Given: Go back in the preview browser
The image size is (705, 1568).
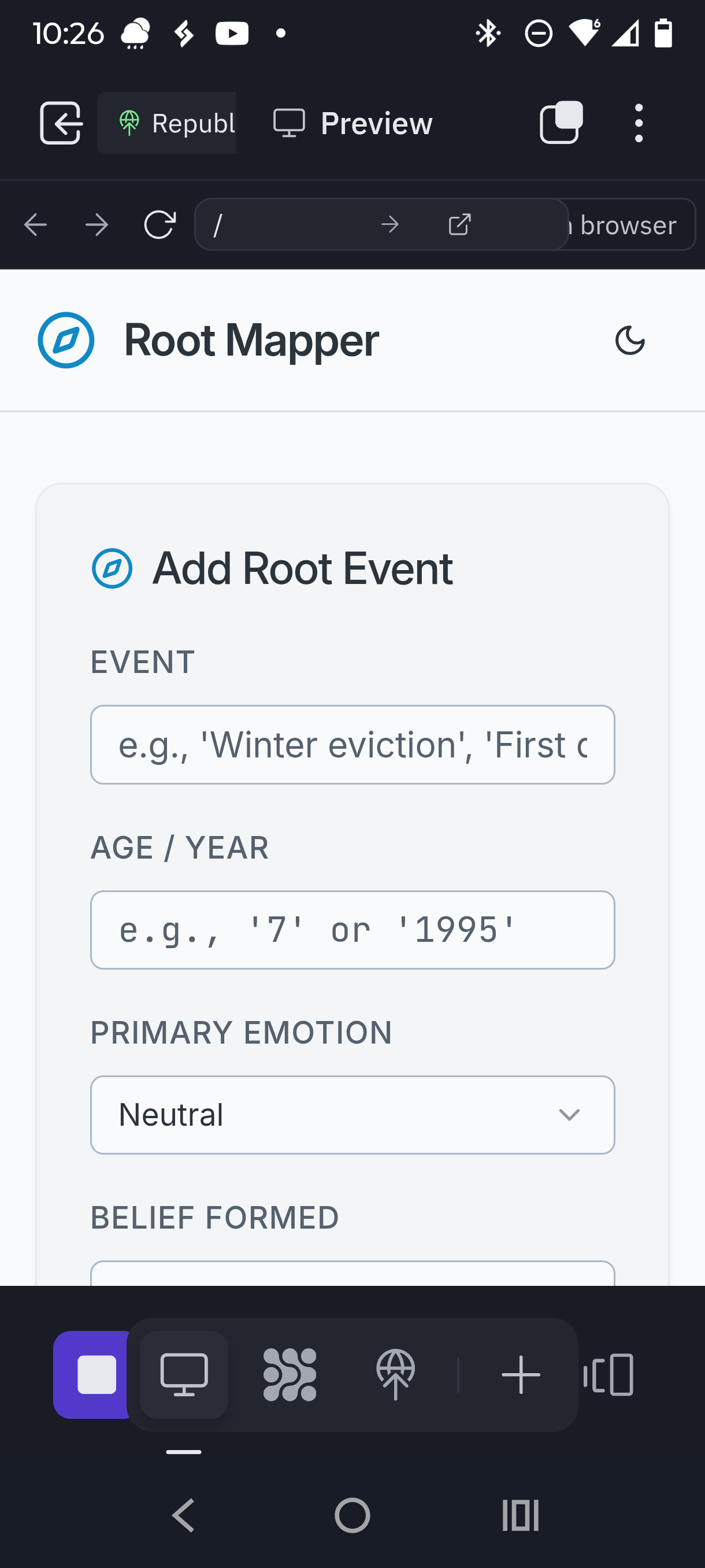Looking at the screenshot, I should pyautogui.click(x=36, y=225).
